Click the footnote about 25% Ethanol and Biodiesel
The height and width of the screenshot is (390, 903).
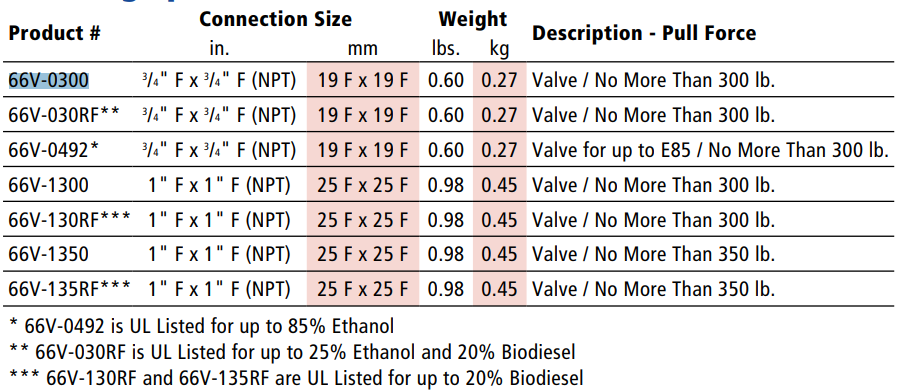pos(293,351)
